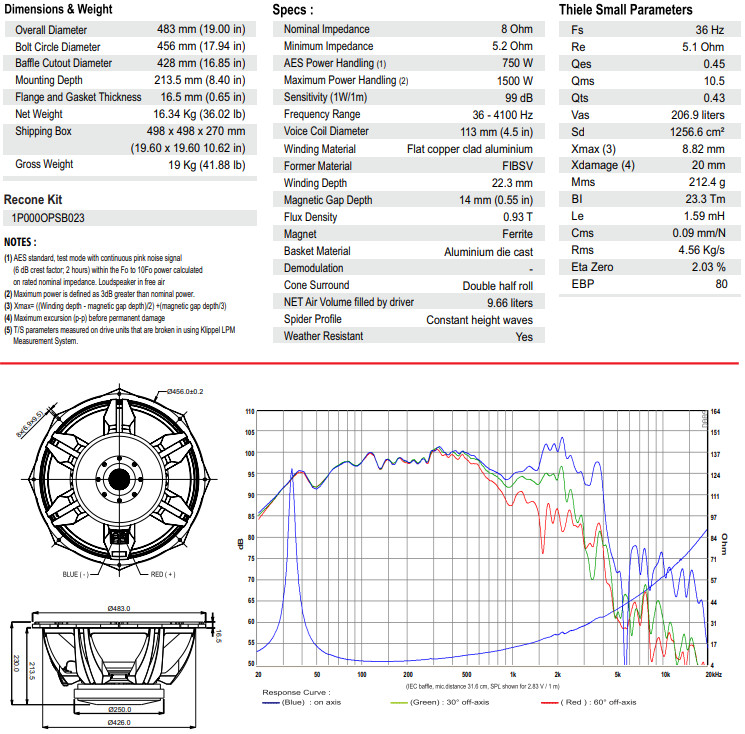
Task: Select the (Green) 30° off-axis legend entry
Action: (x=439, y=702)
